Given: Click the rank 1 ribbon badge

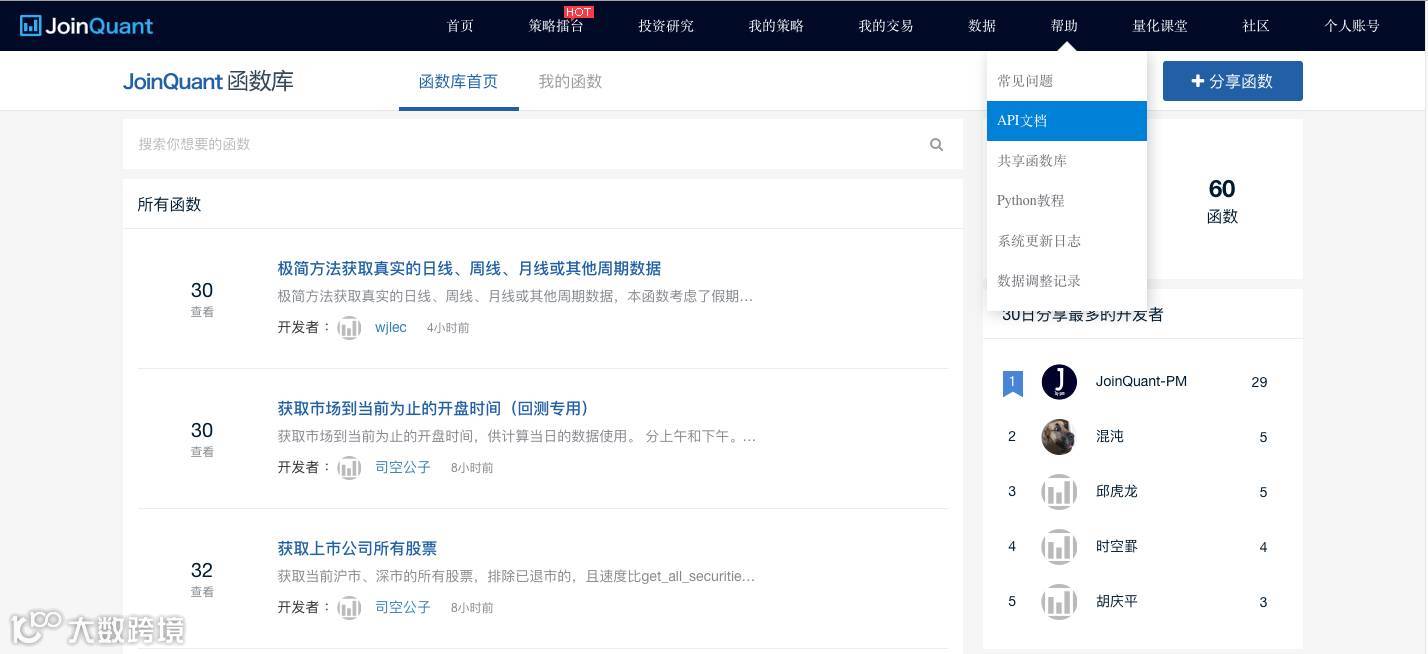Looking at the screenshot, I should point(1012,383).
